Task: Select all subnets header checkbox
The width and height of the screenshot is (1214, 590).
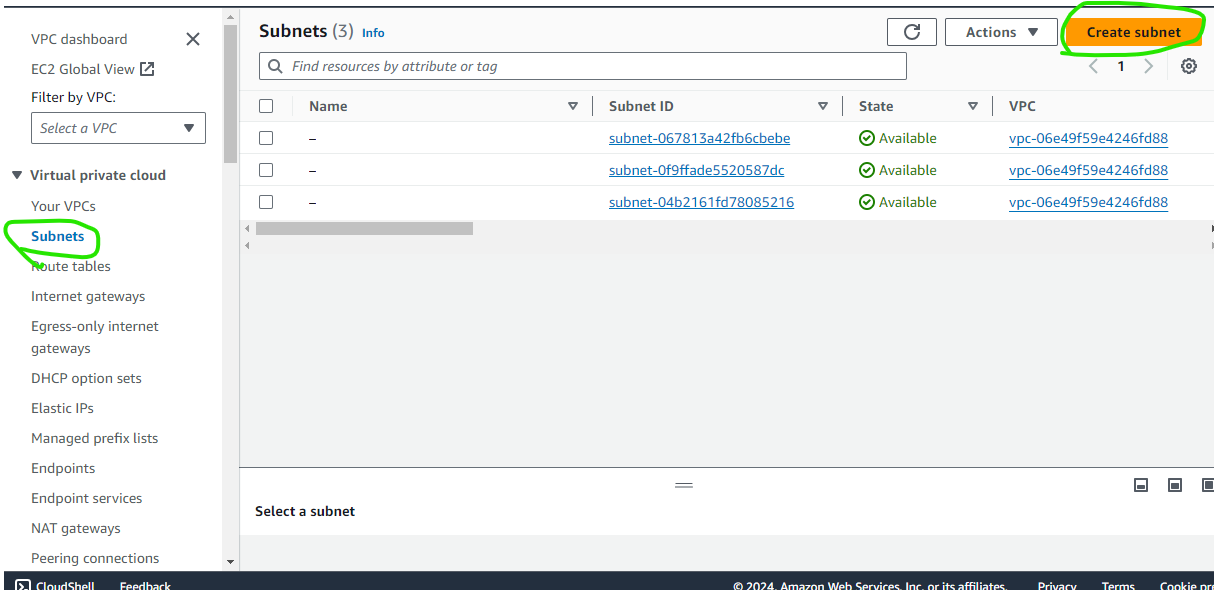Action: (266, 106)
